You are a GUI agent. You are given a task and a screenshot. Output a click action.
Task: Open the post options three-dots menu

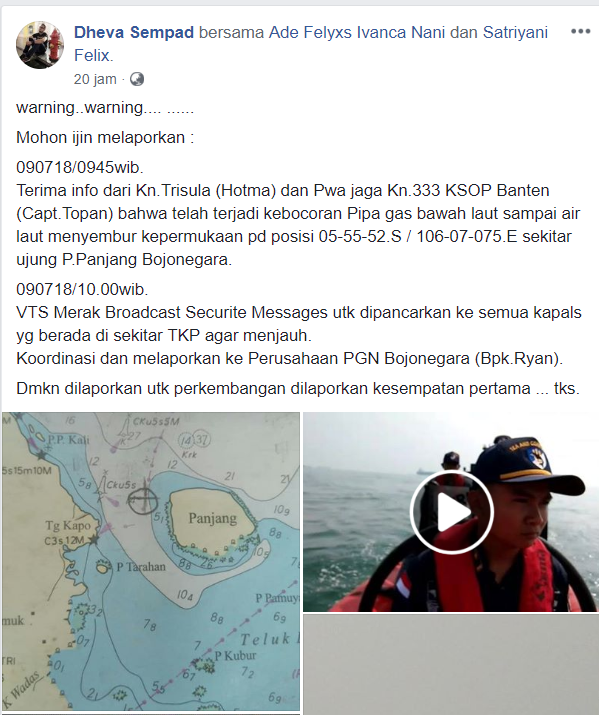point(581,31)
